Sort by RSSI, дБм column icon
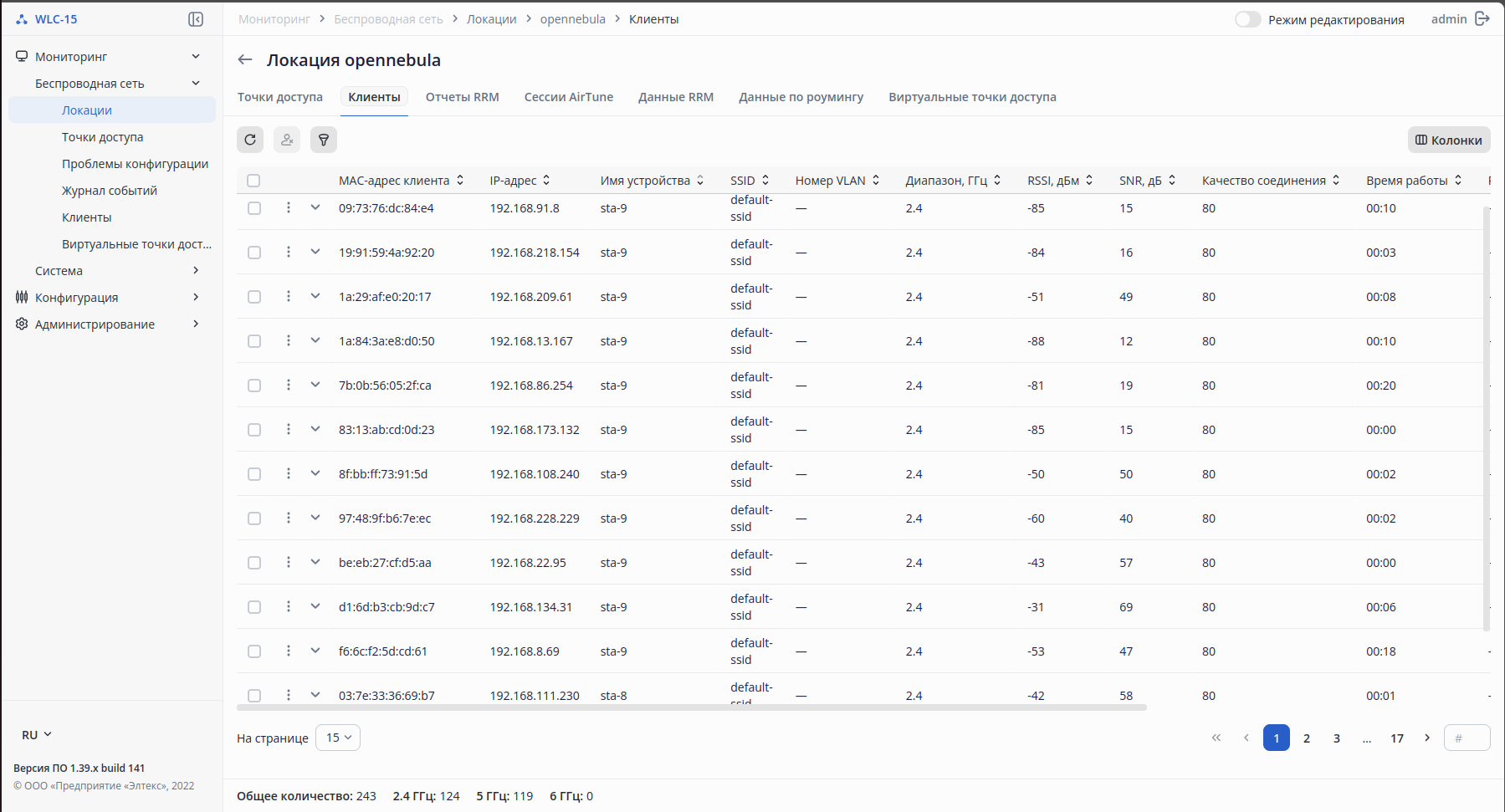1505x812 pixels. [1089, 180]
